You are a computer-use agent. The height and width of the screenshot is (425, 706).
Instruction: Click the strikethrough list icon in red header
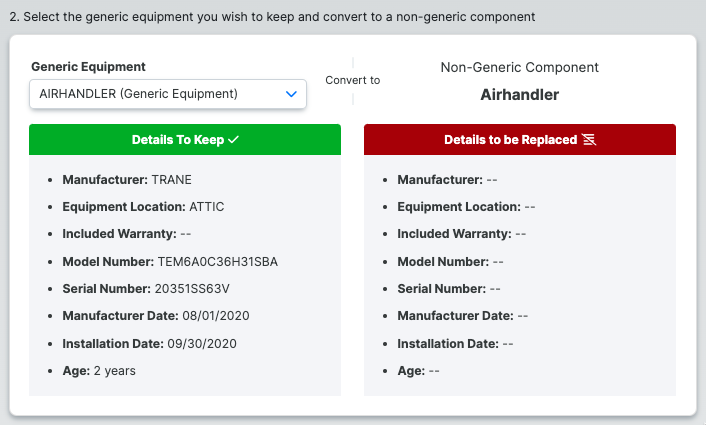click(x=589, y=140)
